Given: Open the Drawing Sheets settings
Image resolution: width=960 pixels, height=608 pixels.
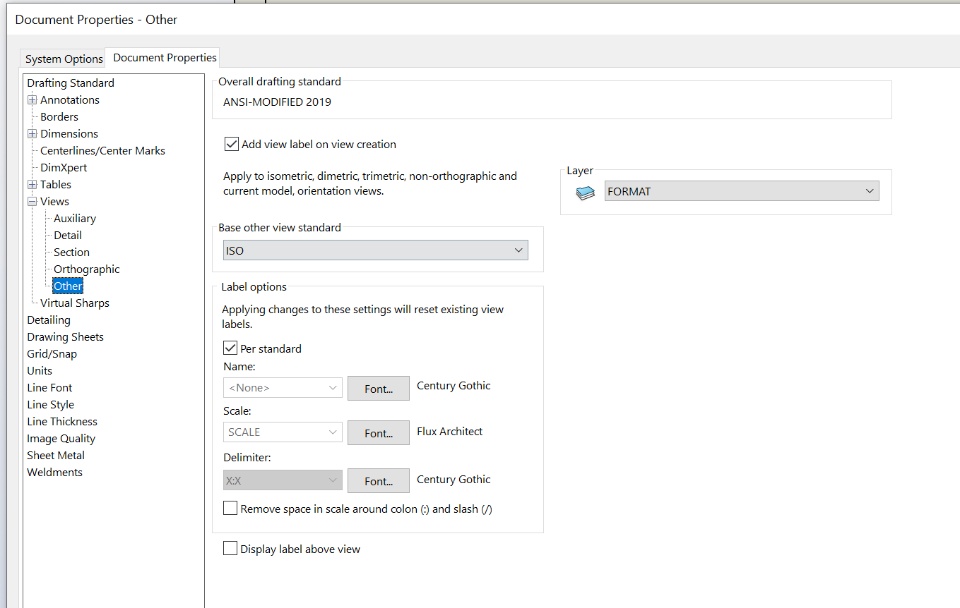Looking at the screenshot, I should click(65, 337).
